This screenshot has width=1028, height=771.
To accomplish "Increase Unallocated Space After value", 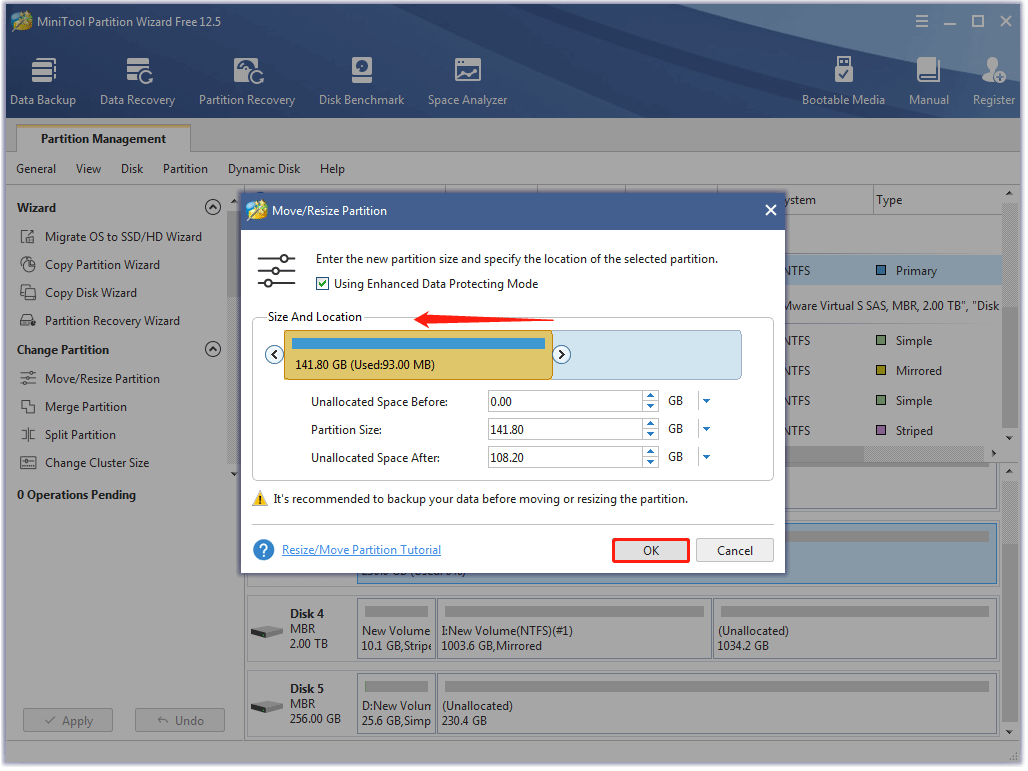I will coord(650,452).
